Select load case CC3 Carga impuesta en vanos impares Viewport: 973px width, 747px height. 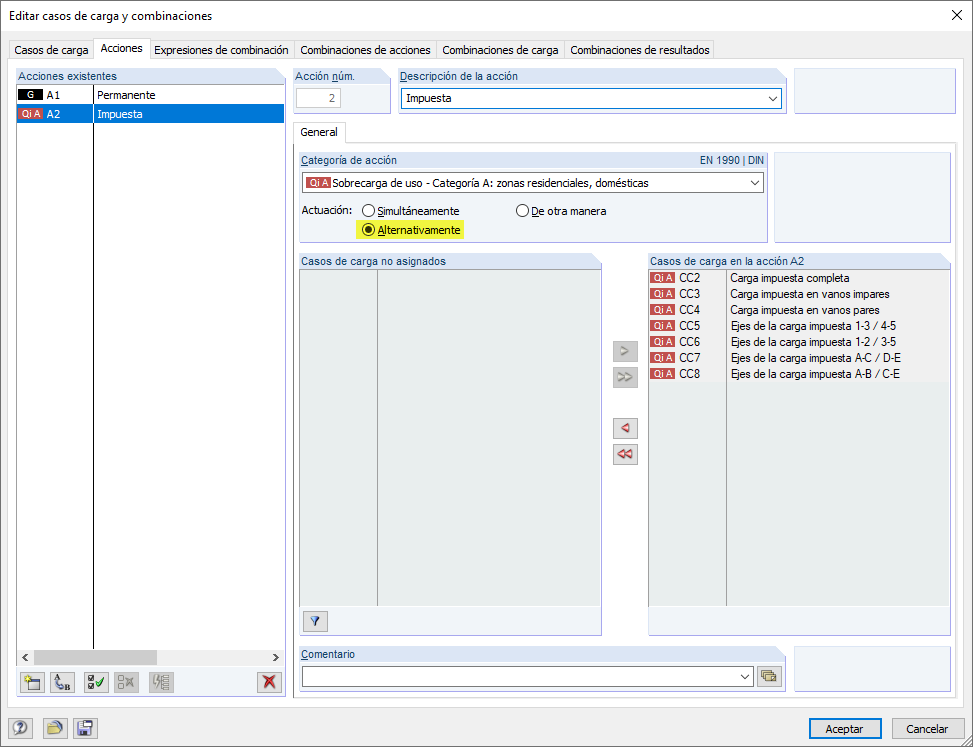(799, 294)
